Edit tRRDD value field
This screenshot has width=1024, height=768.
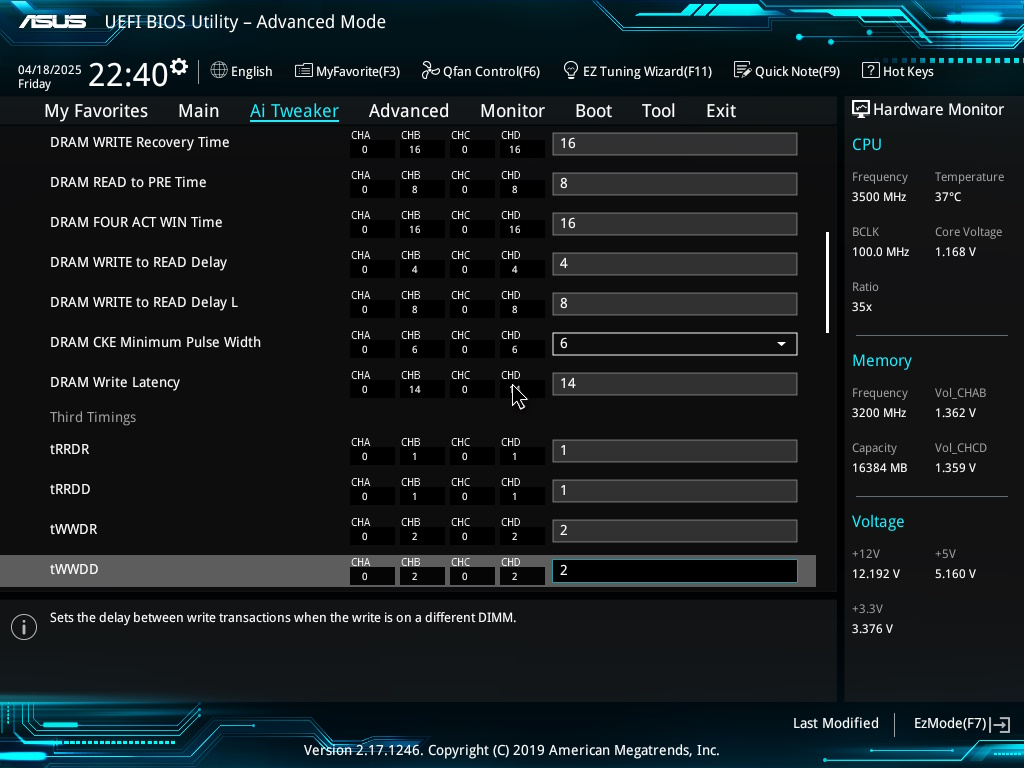click(x=675, y=491)
